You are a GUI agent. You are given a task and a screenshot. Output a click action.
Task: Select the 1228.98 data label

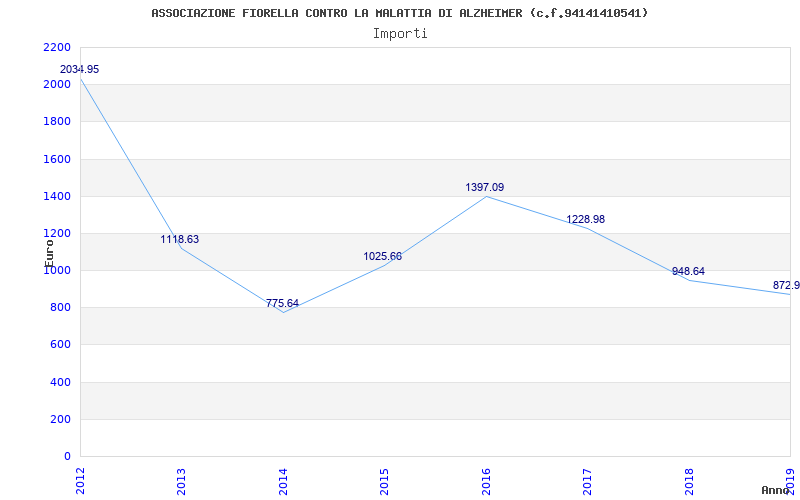[586, 219]
